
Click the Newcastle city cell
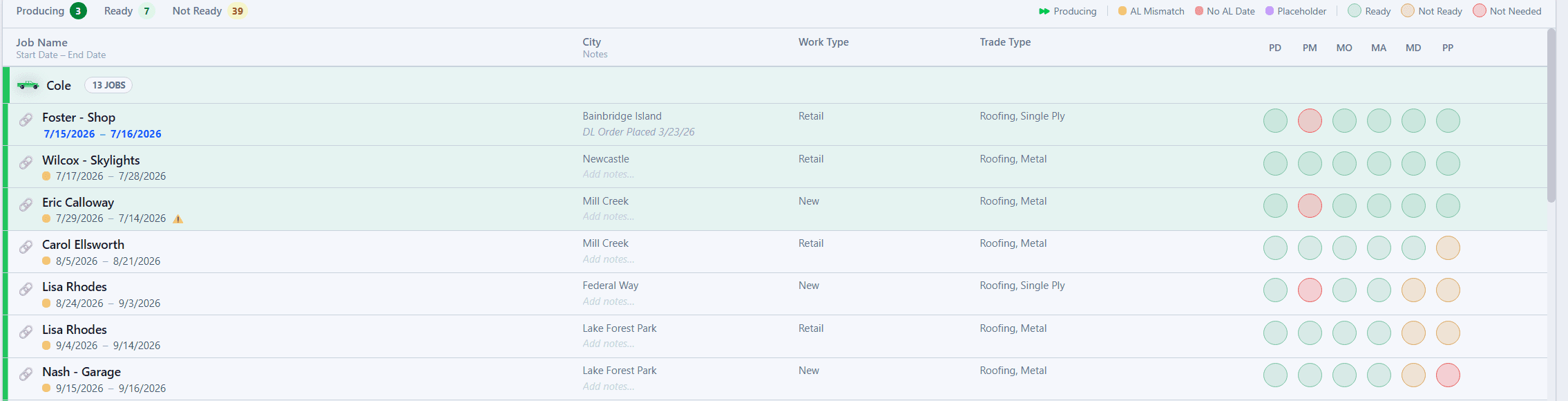pyautogui.click(x=606, y=159)
